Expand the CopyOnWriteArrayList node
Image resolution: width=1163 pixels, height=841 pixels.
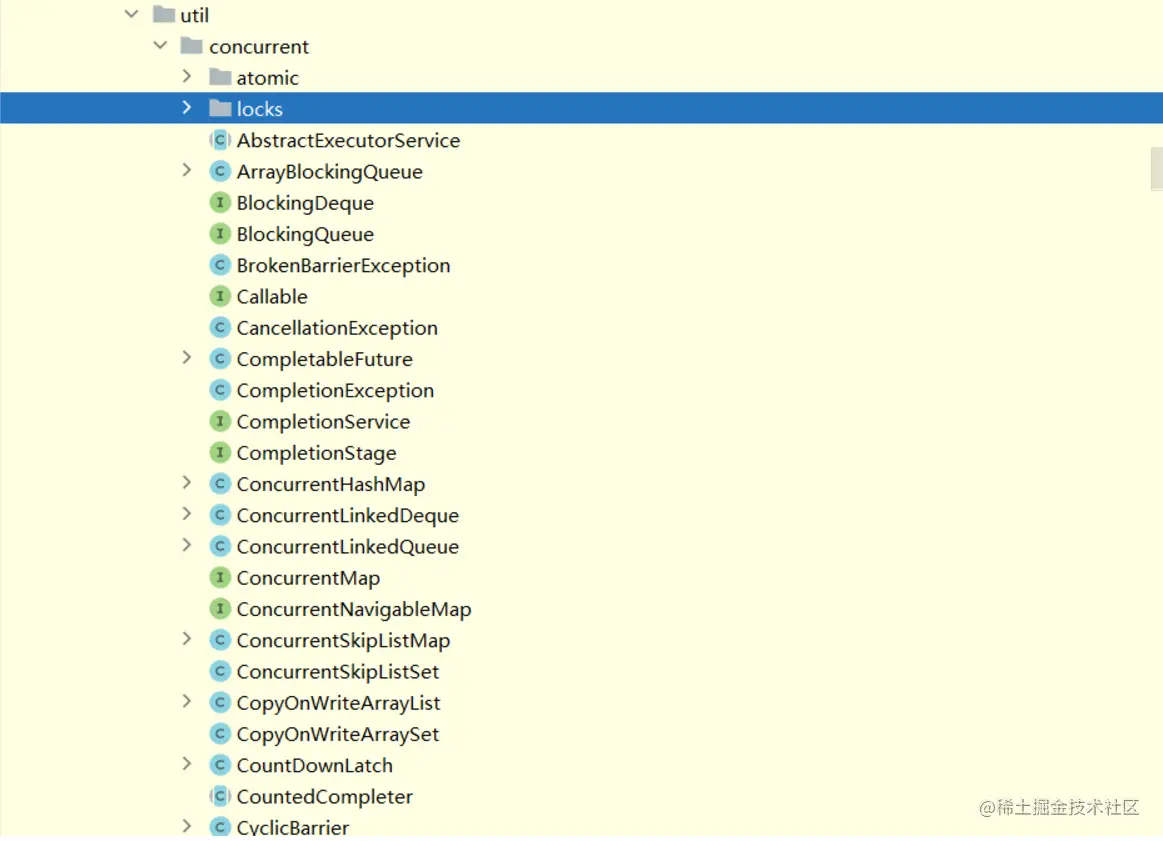point(187,702)
